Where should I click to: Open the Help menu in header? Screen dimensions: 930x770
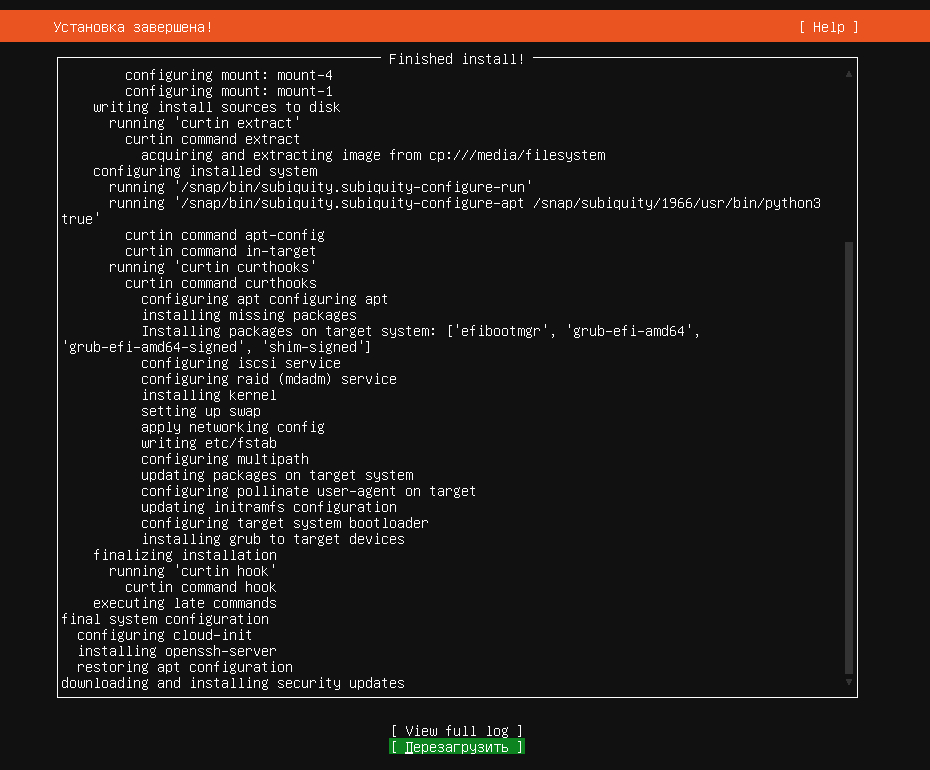pyautogui.click(x=829, y=27)
